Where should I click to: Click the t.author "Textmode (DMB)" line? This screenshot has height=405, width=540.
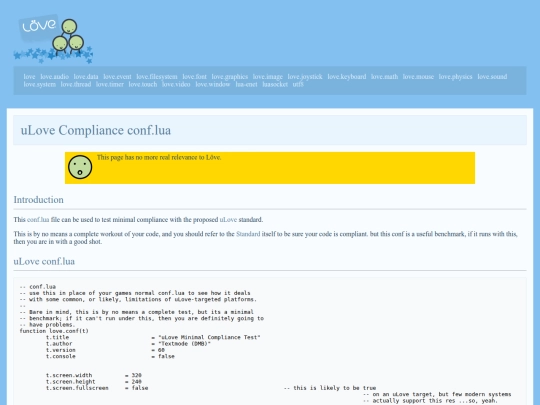click(128, 344)
